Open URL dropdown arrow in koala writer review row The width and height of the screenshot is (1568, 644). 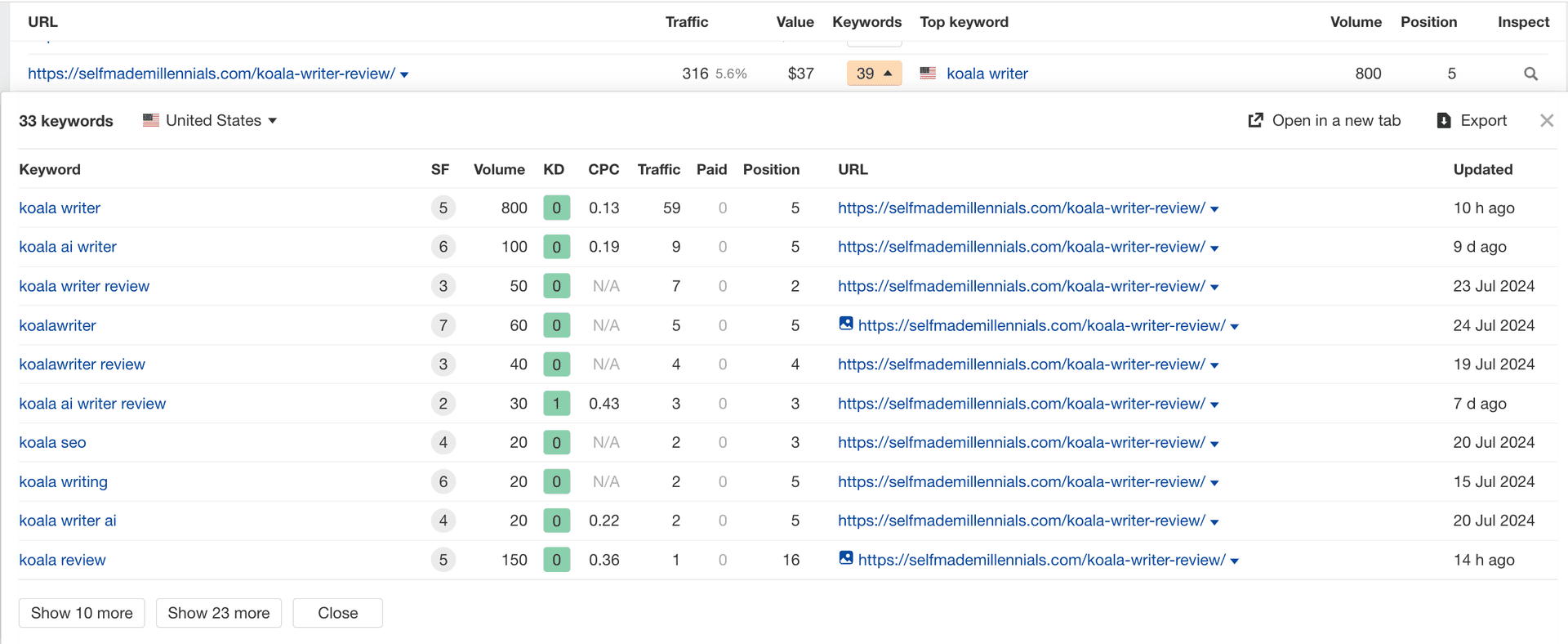point(1214,288)
